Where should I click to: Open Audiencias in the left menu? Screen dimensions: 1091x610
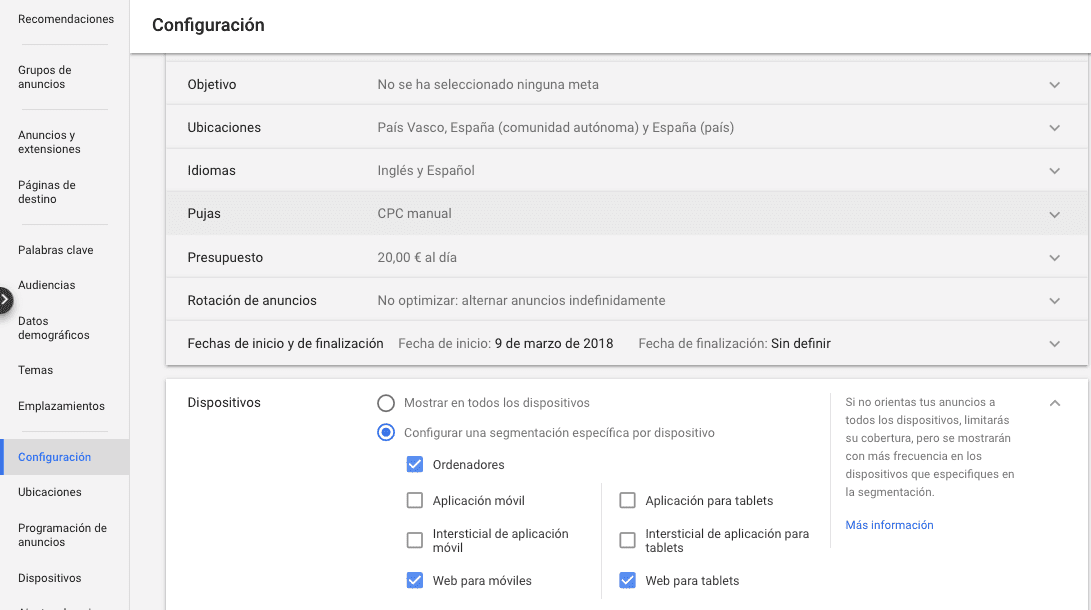tap(46, 285)
